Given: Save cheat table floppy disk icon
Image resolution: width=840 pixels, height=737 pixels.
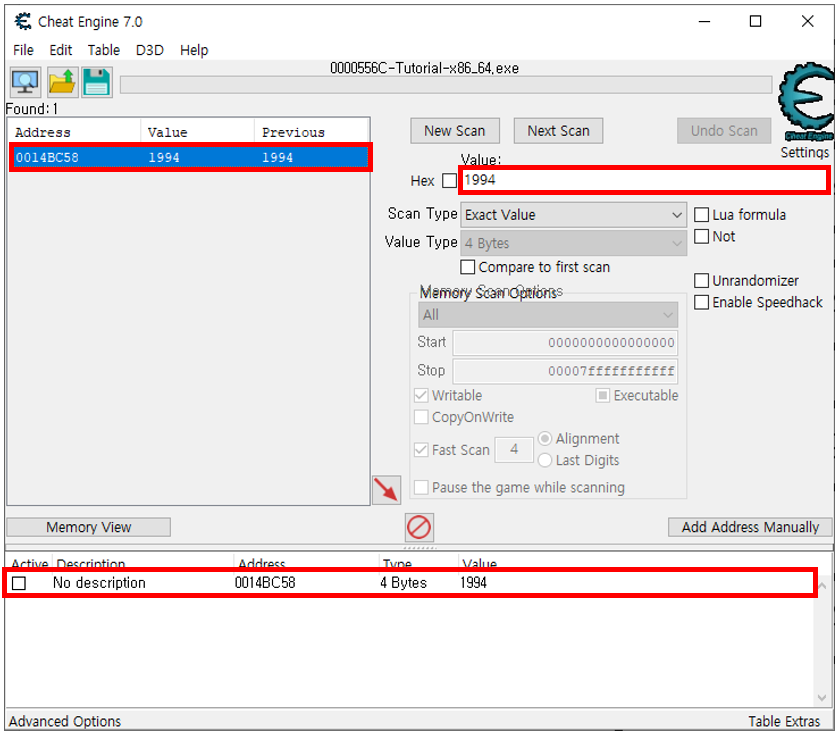Looking at the screenshot, I should pyautogui.click(x=97, y=82).
